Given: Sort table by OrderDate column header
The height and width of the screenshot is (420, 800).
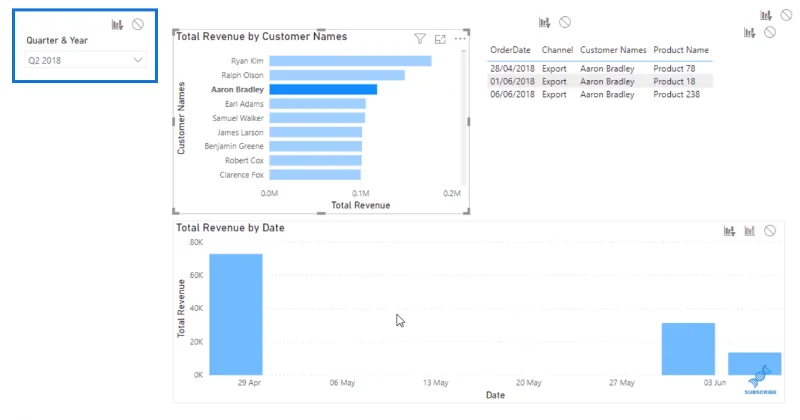Looking at the screenshot, I should click(510, 50).
